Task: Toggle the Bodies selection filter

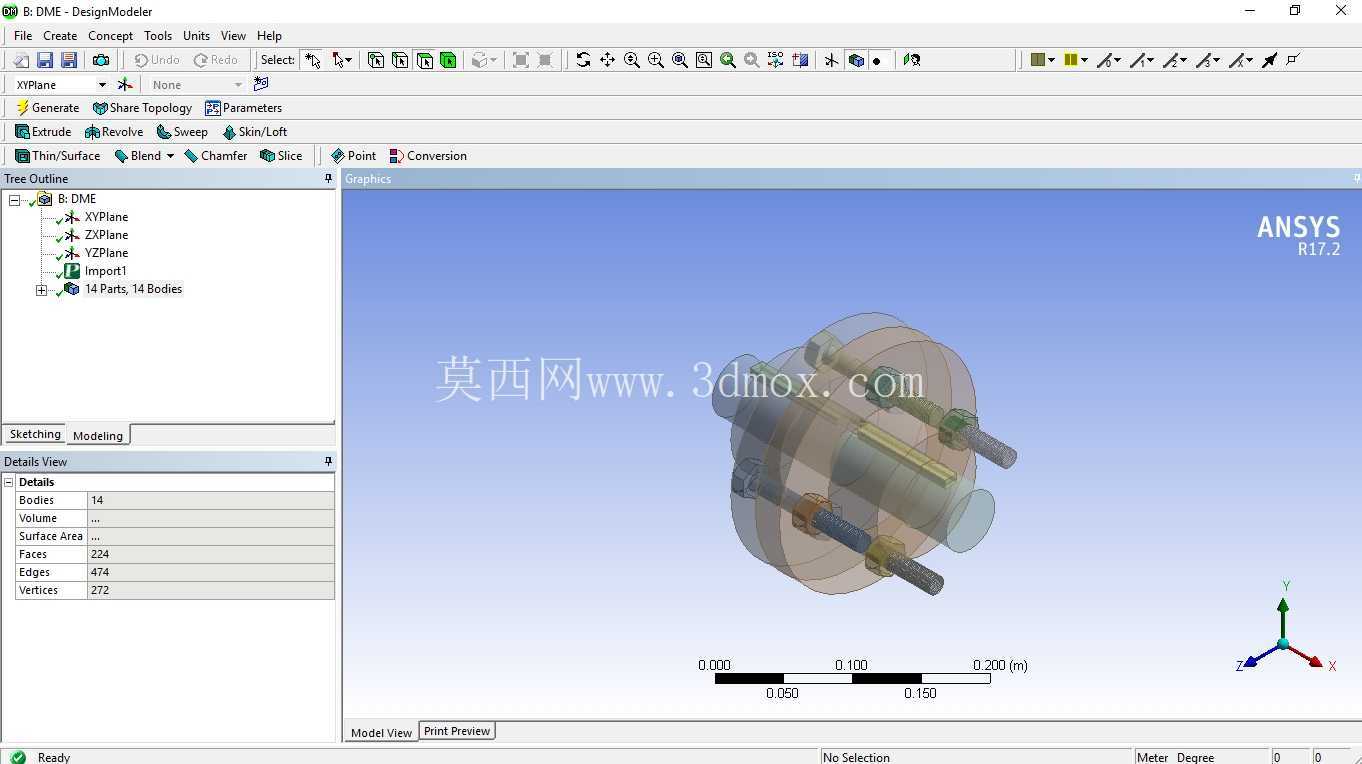Action: pos(448,60)
